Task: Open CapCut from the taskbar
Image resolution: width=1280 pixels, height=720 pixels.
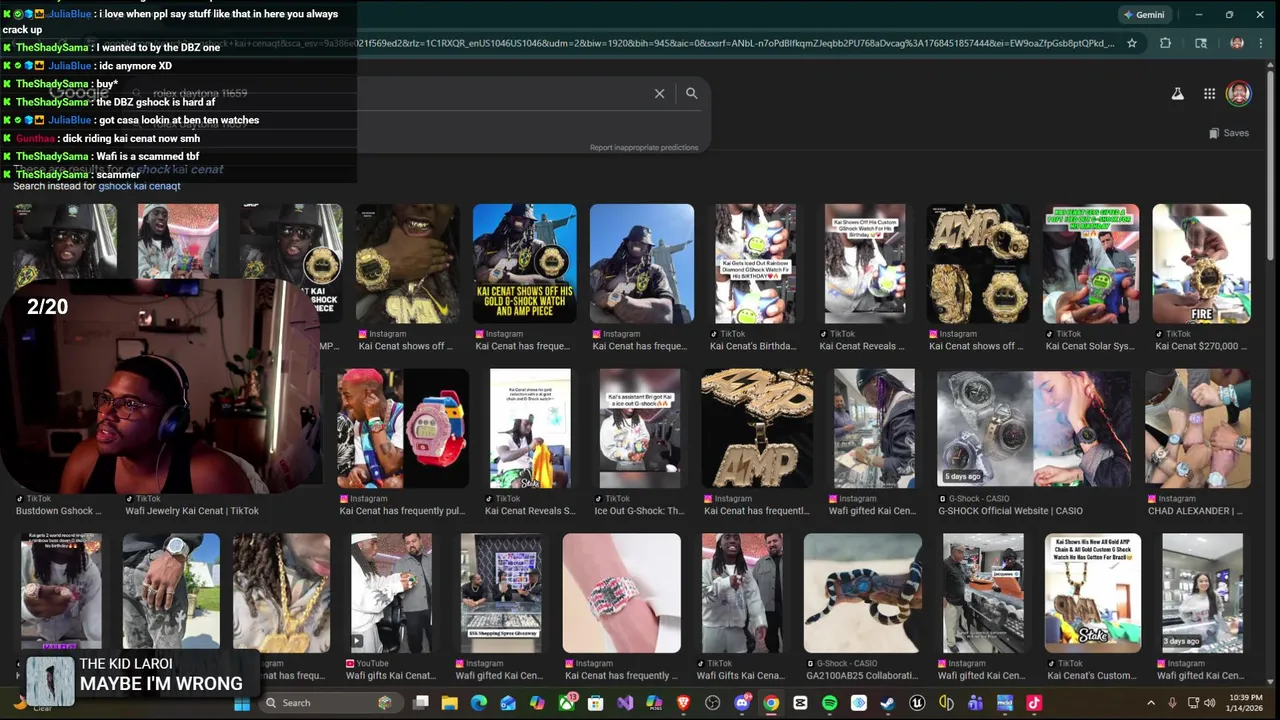Action: (x=800, y=703)
